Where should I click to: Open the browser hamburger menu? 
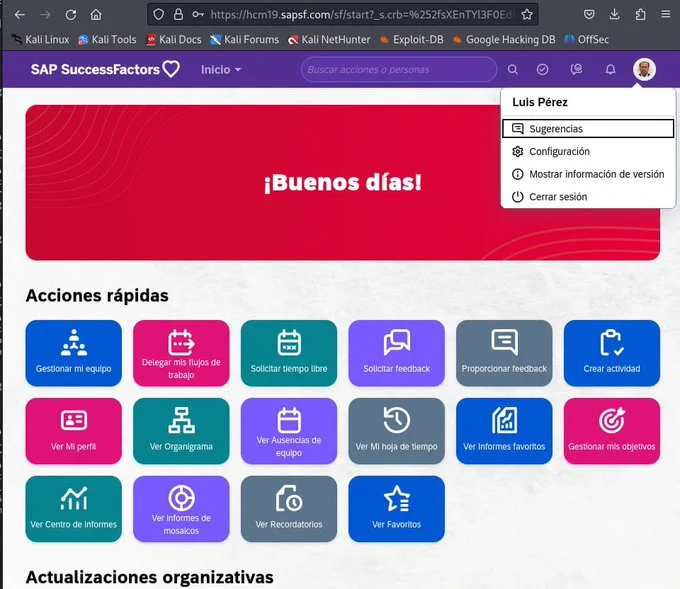[666, 14]
